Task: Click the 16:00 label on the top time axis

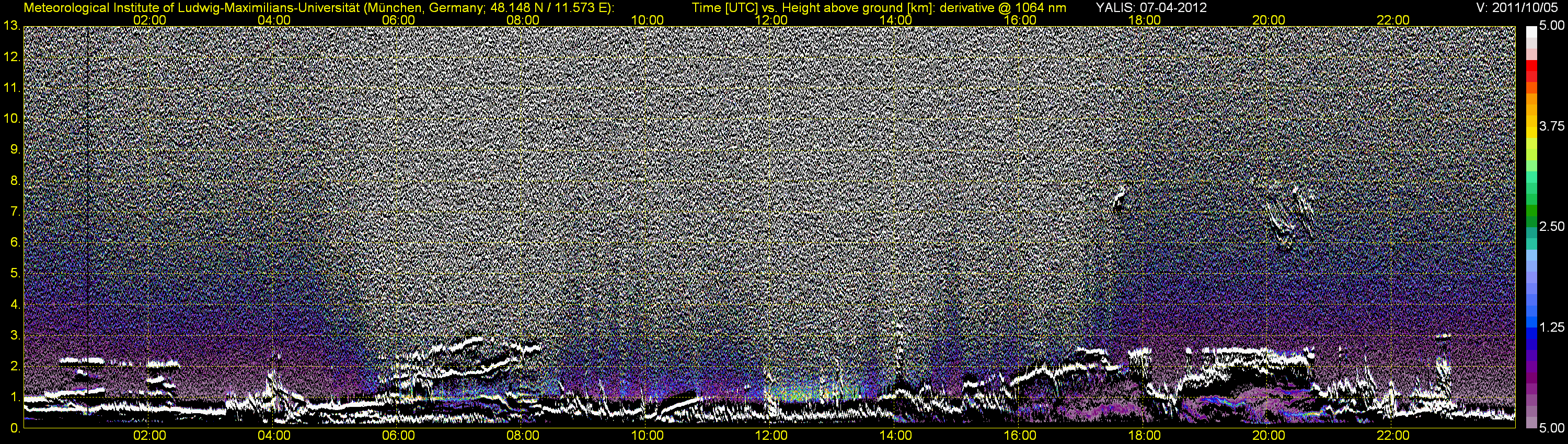Action: (x=1020, y=20)
